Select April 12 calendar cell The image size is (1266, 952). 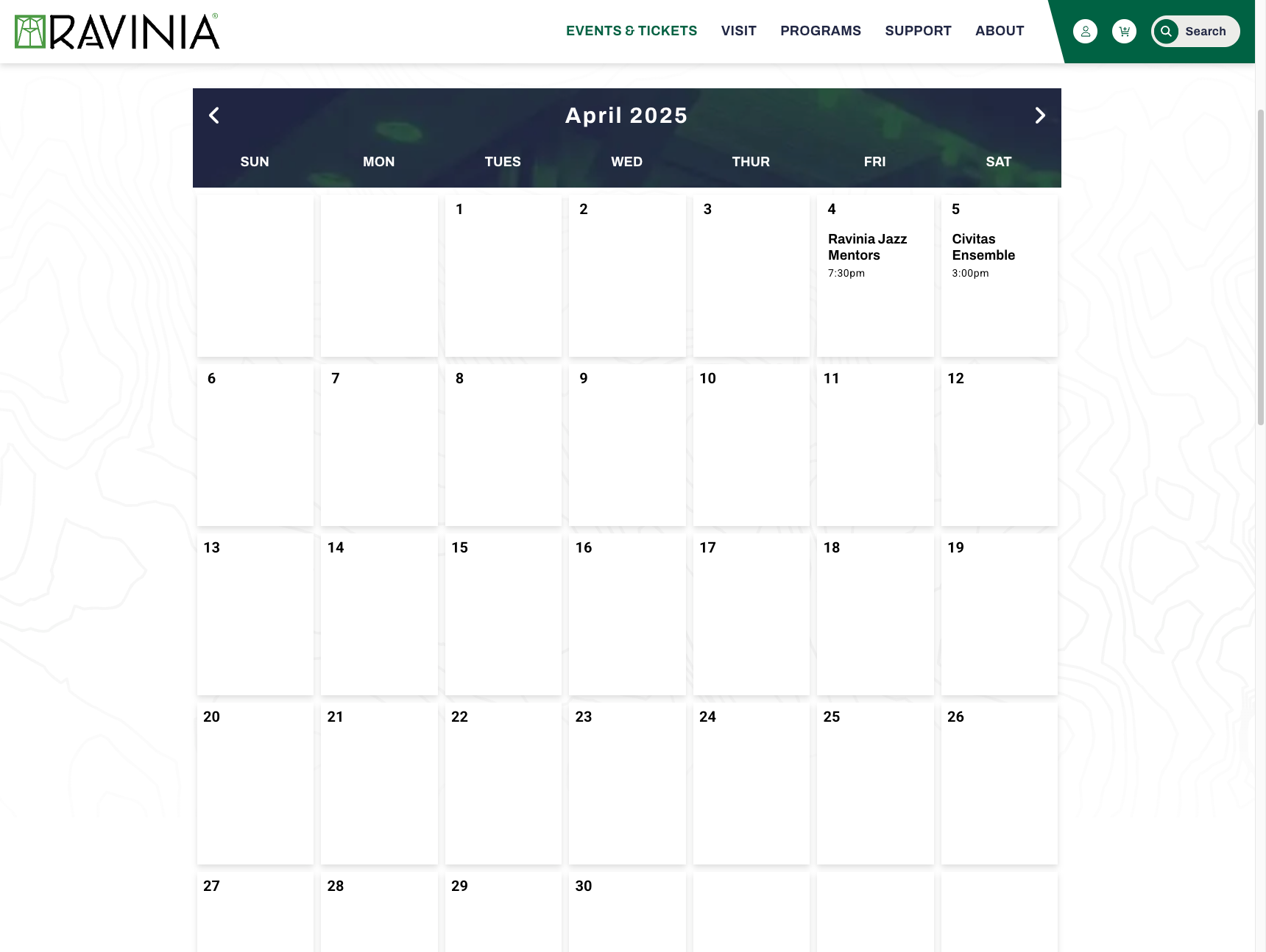999,445
